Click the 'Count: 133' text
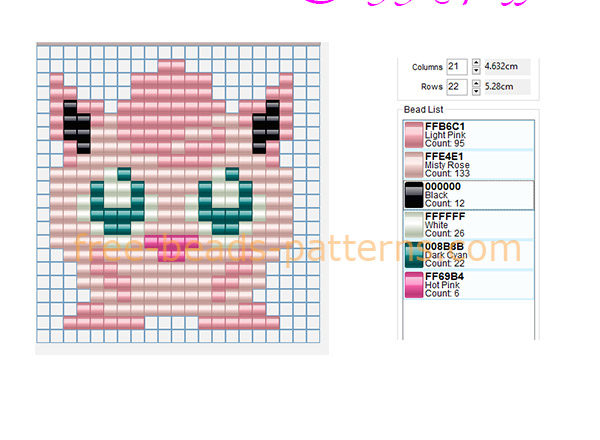The image size is (600, 440). pyautogui.click(x=447, y=173)
